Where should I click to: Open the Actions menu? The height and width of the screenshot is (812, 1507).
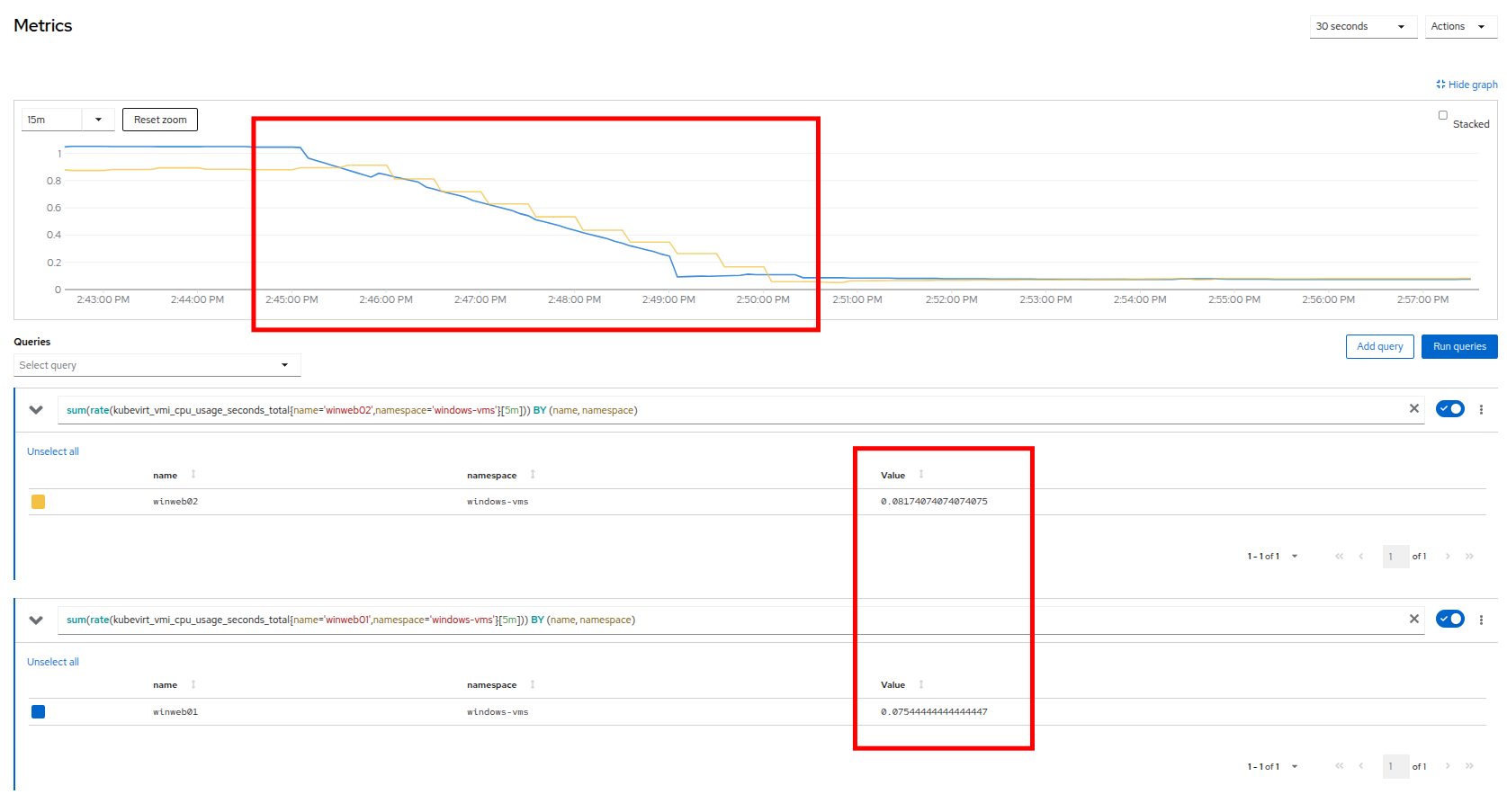(1459, 27)
